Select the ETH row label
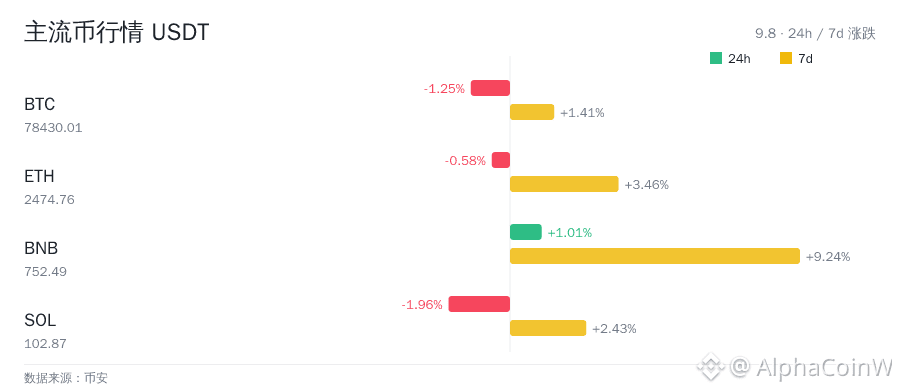This screenshot has height=392, width=900. tap(40, 176)
